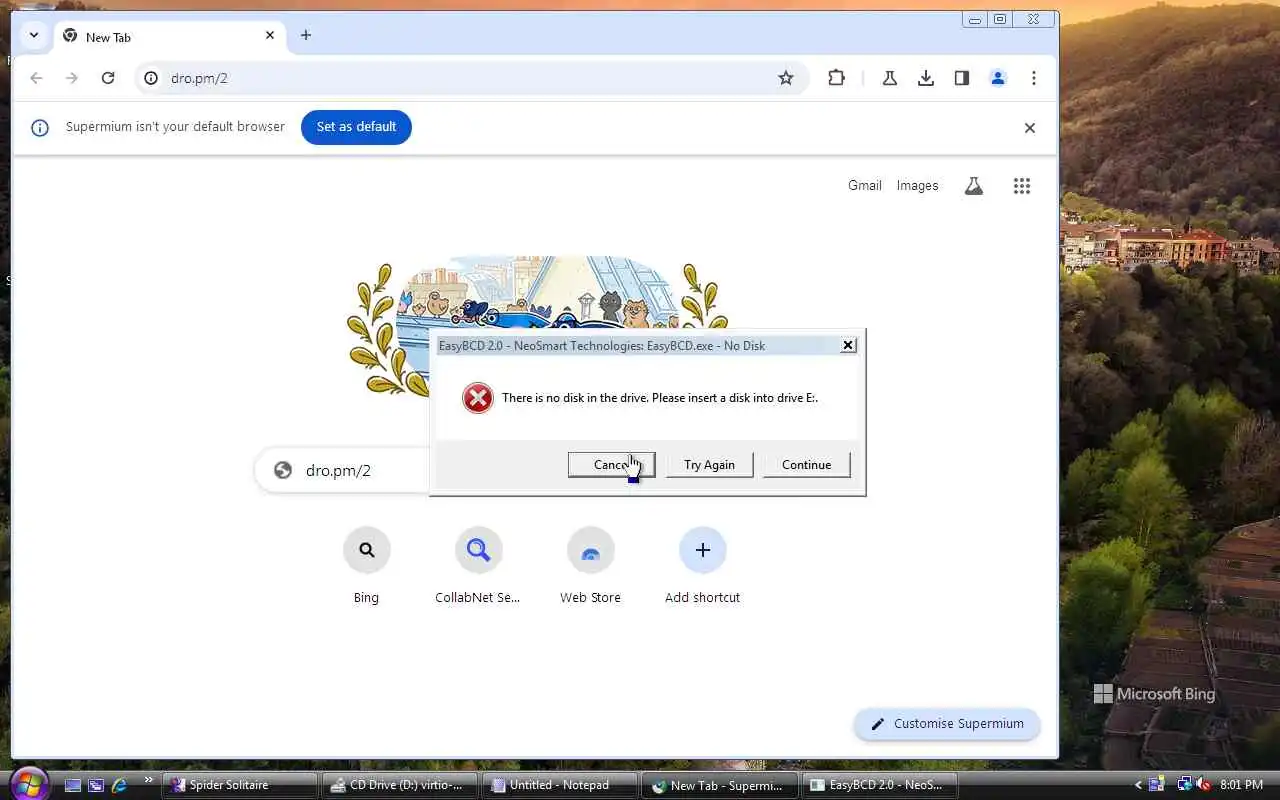Click the browser Back arrow

coord(36,78)
